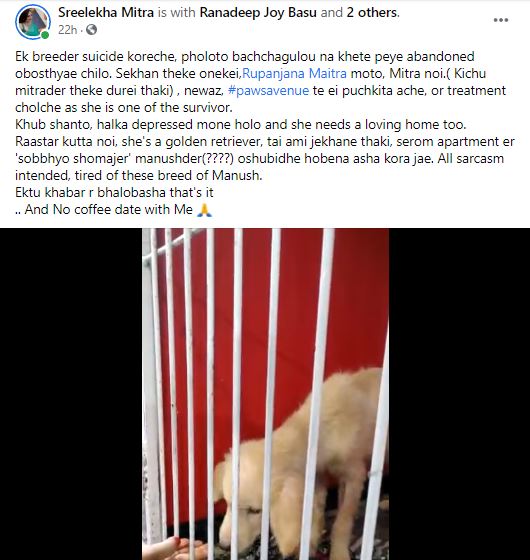This screenshot has width=530, height=560.
Task: Play the caged golden retriever video
Action: 265,394
